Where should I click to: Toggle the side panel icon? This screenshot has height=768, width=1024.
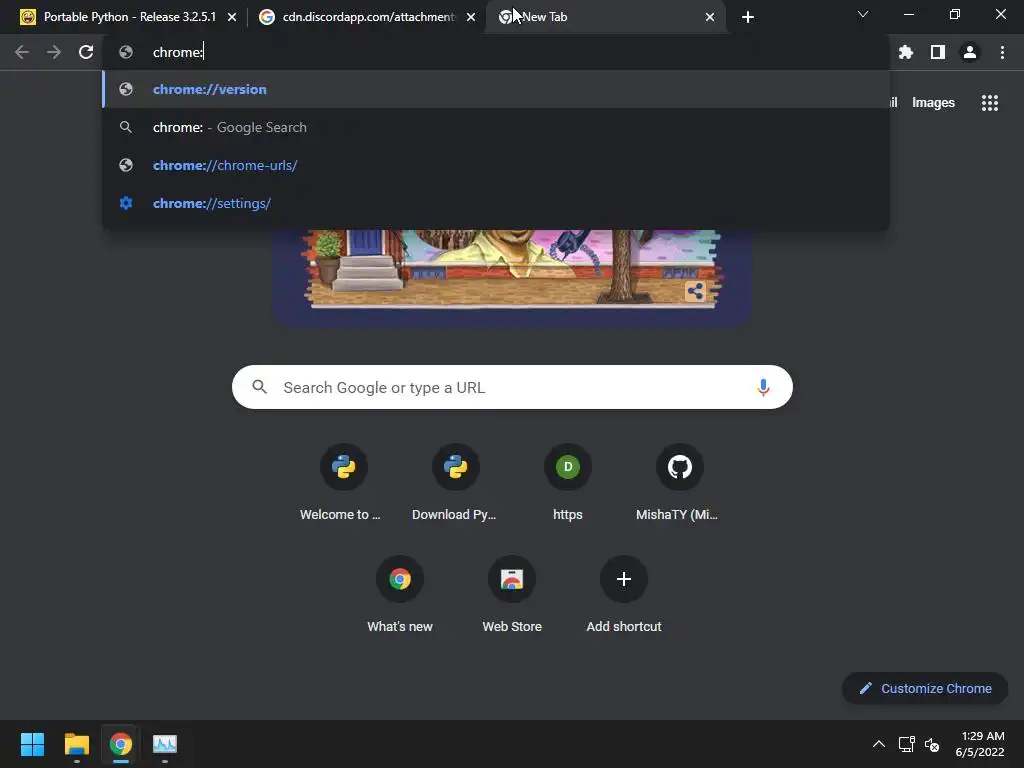(x=938, y=52)
